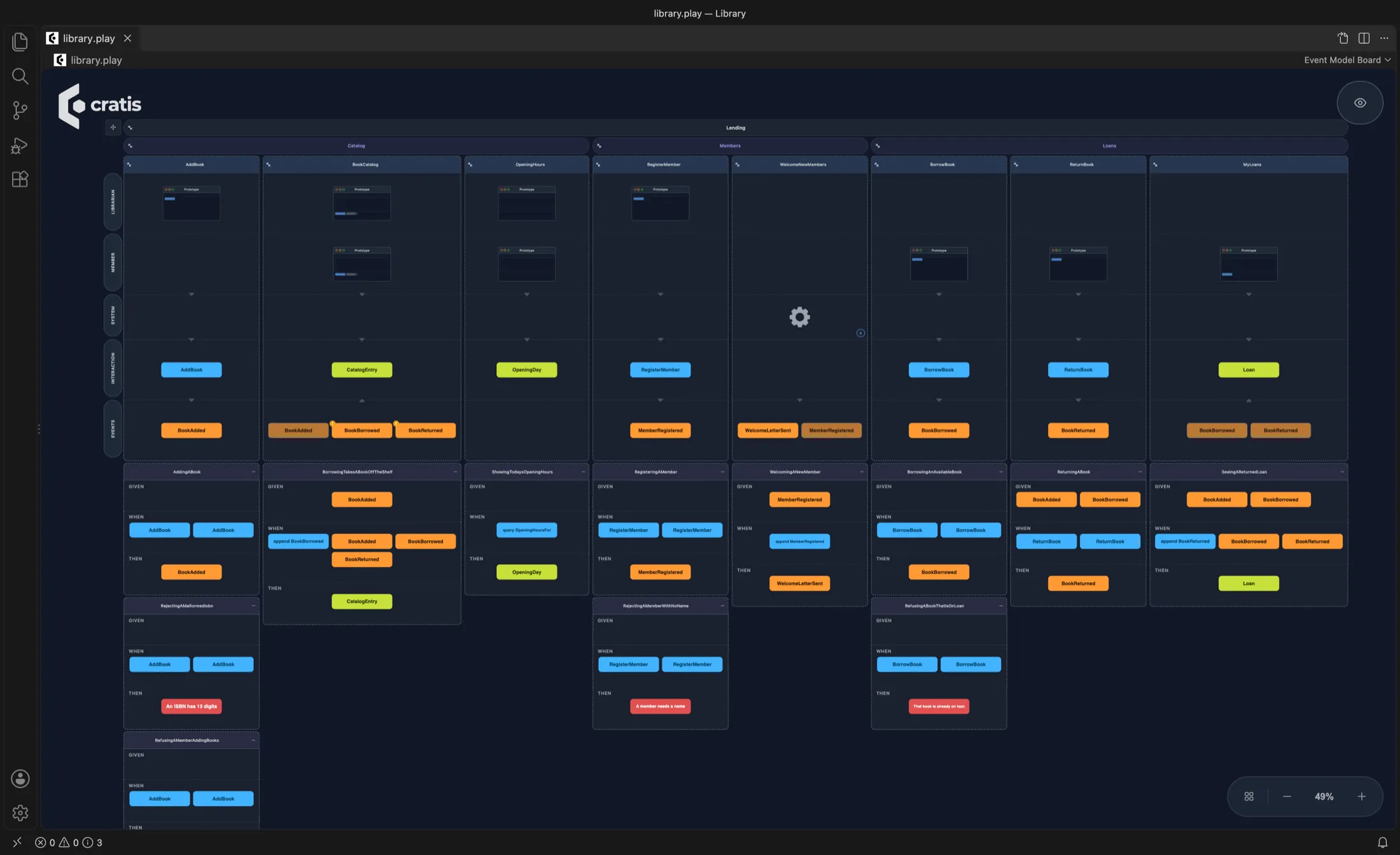
Task: Click the WelcomeNewMembers automation gear icon
Action: pyautogui.click(x=799, y=317)
